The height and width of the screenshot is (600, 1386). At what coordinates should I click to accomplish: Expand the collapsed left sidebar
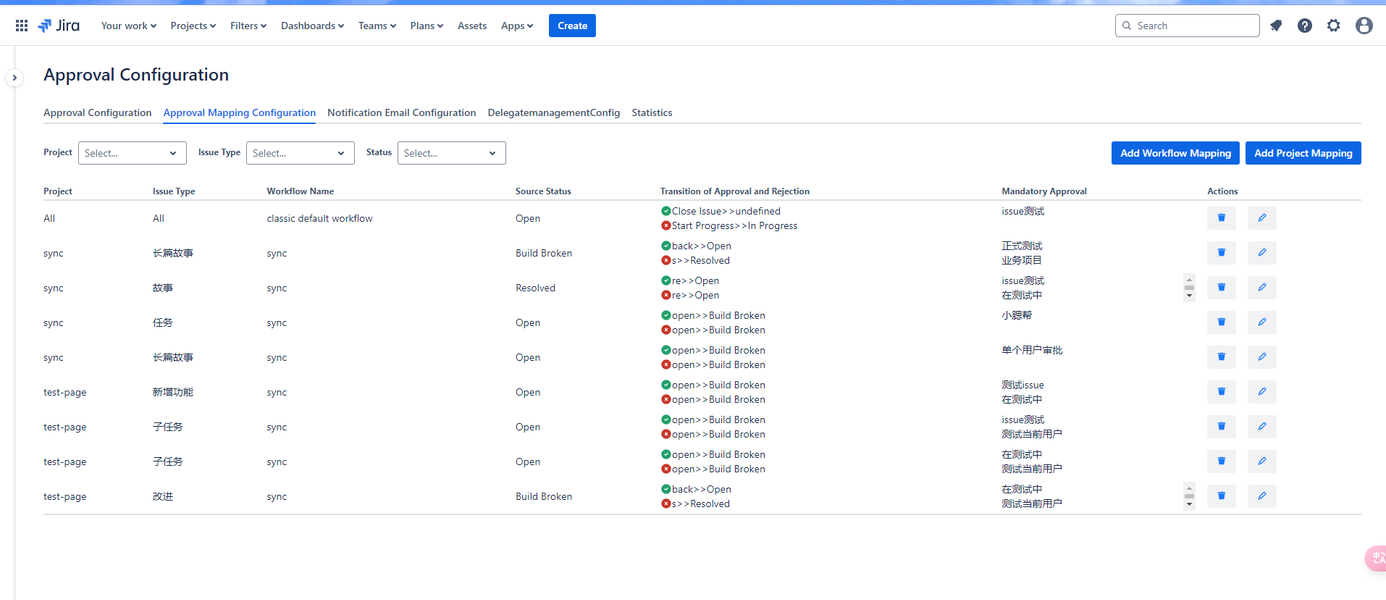click(x=14, y=77)
